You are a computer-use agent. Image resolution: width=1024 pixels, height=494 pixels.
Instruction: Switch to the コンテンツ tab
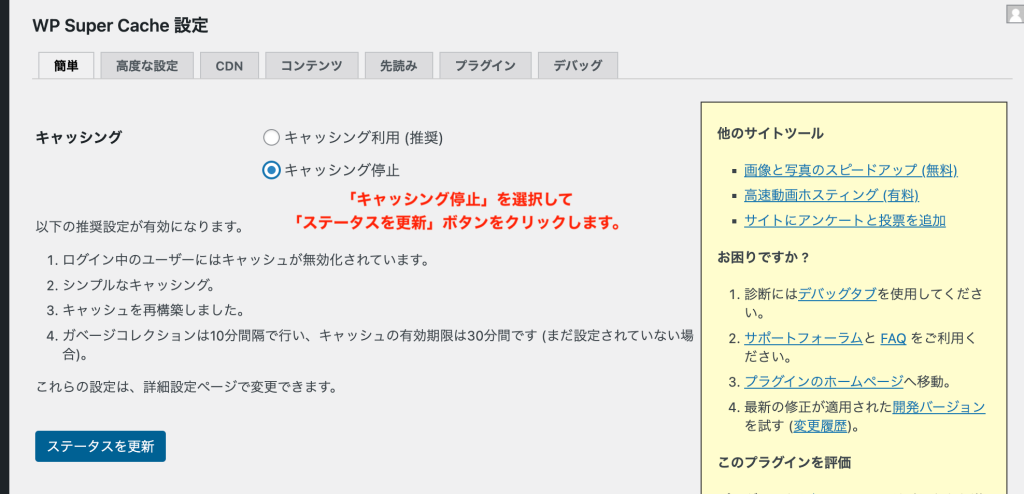[x=312, y=65]
